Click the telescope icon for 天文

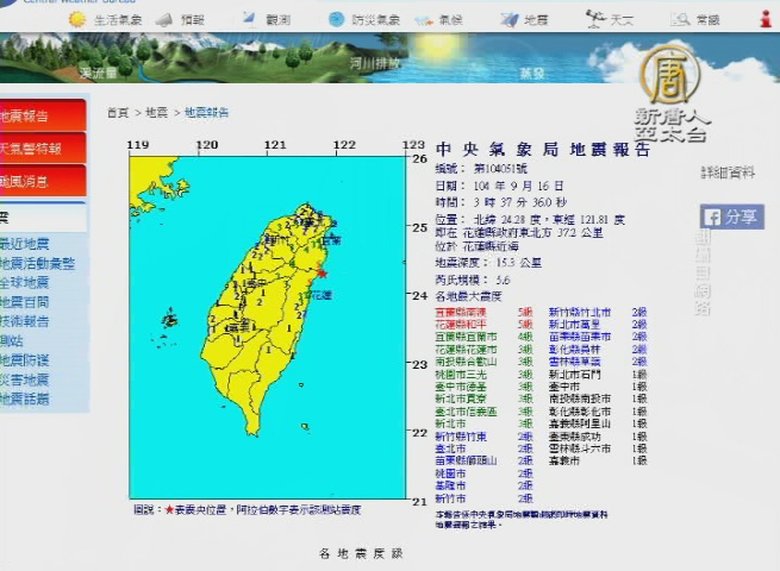click(x=595, y=19)
